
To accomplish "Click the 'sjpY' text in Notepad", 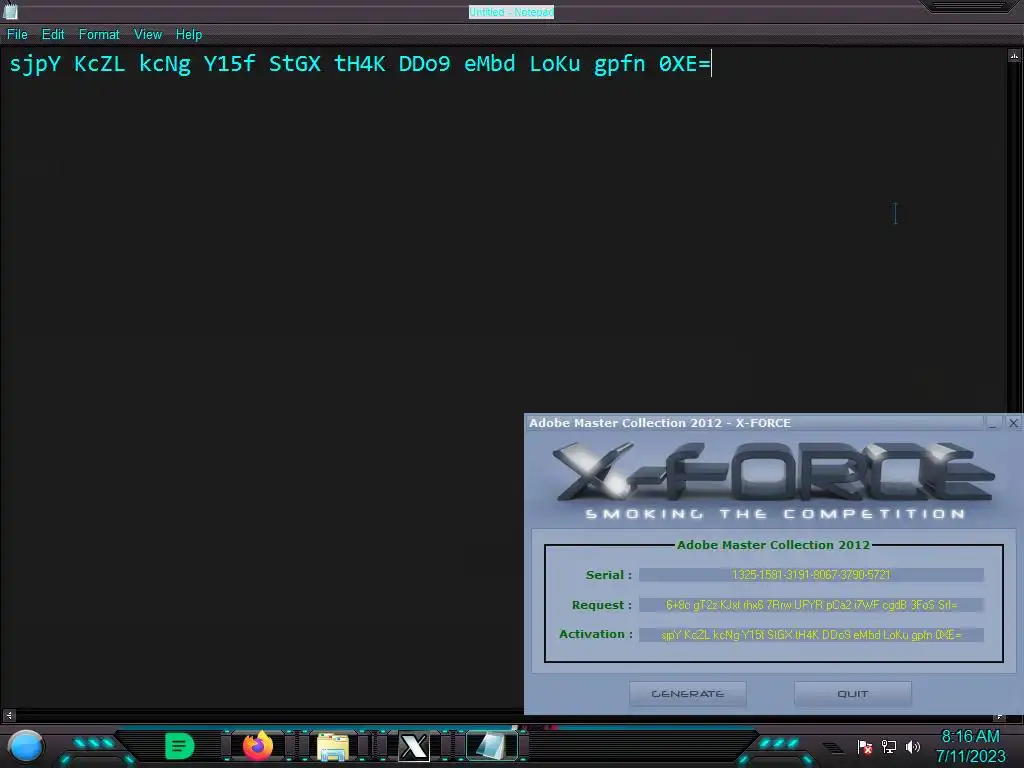I will coord(35,64).
